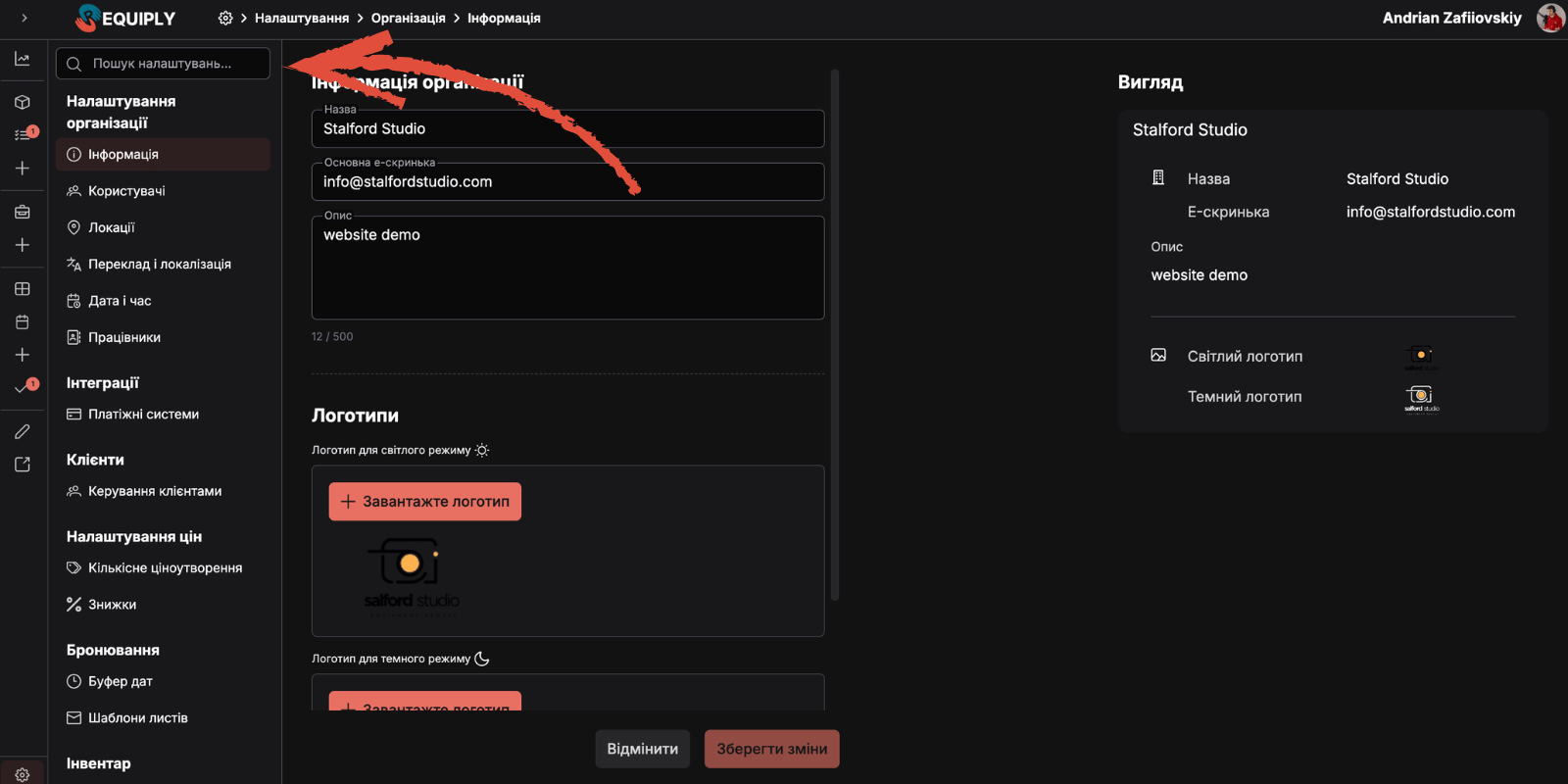This screenshot has height=784, width=1568.
Task: Click the calendar icon in left rail
Action: pyautogui.click(x=23, y=322)
